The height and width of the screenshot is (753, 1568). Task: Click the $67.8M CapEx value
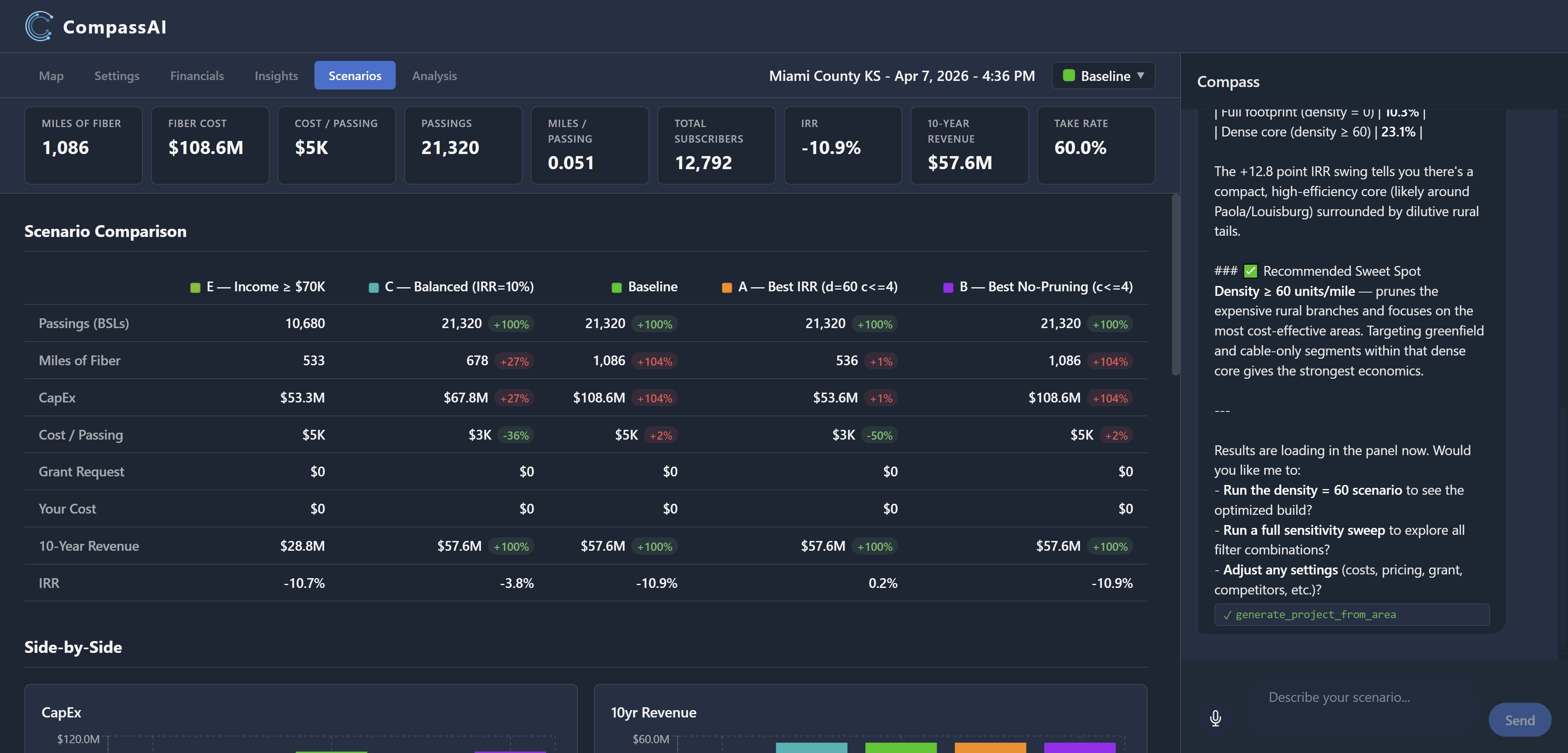click(465, 398)
